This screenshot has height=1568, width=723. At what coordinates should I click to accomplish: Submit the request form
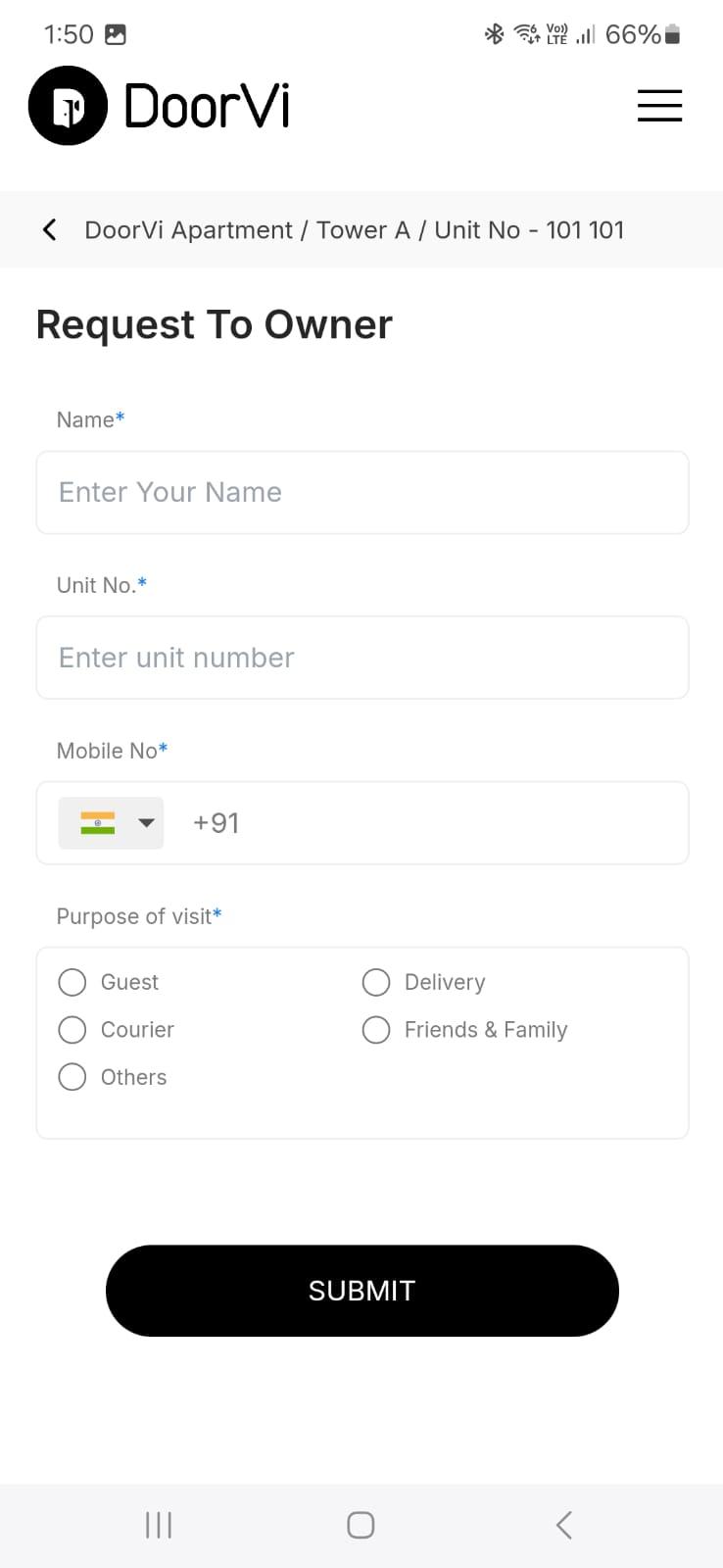(362, 1291)
